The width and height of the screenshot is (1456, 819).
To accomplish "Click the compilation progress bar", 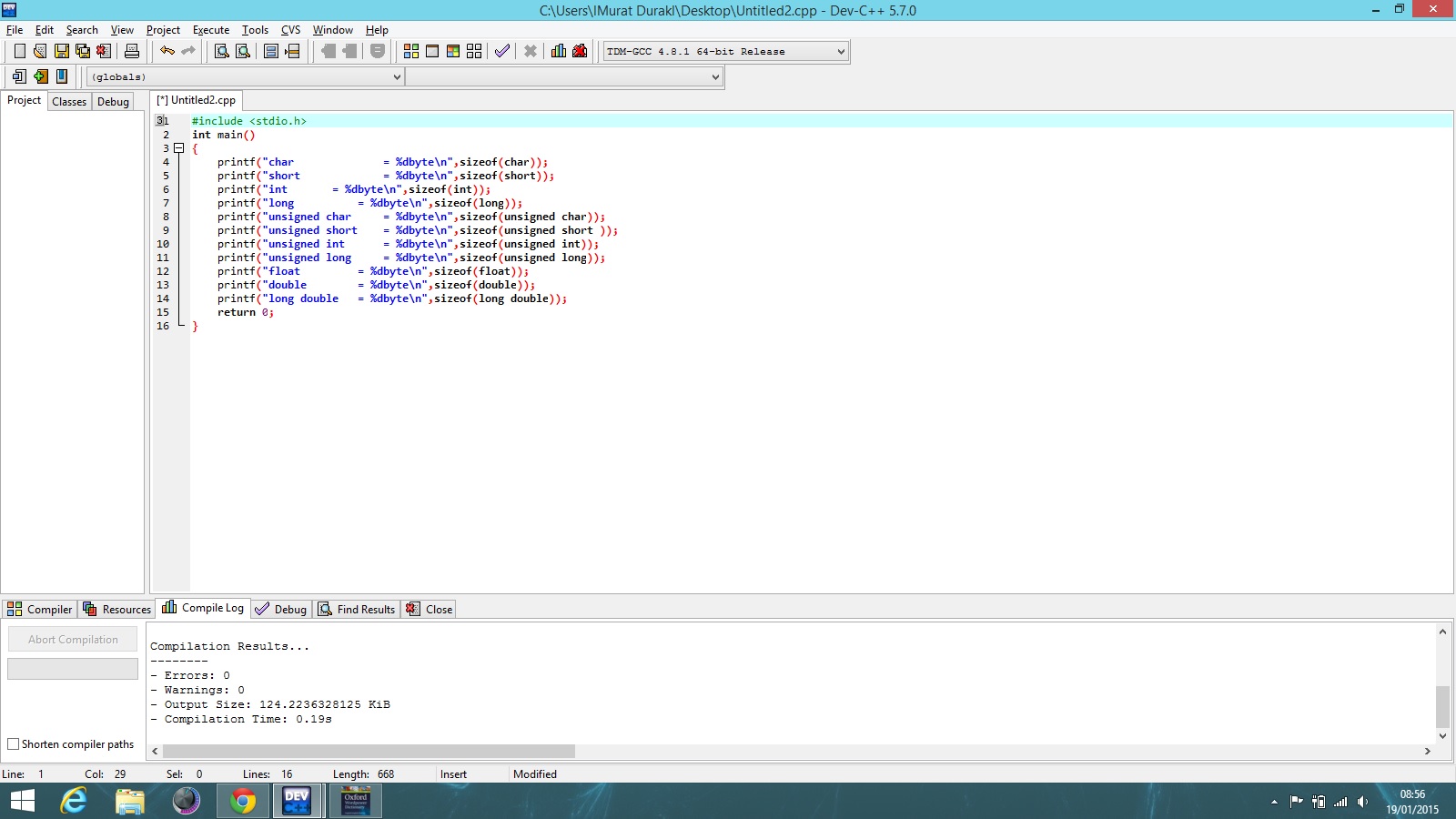I will [73, 669].
